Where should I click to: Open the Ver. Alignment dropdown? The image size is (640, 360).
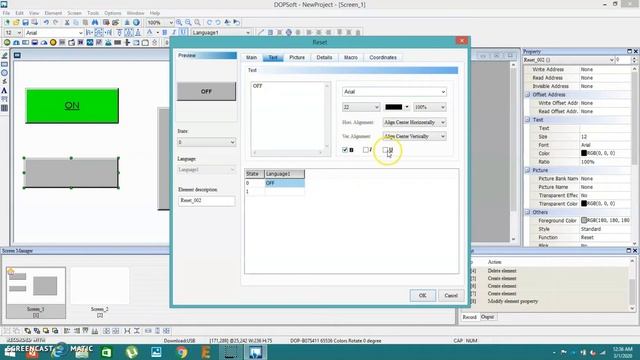pos(414,136)
